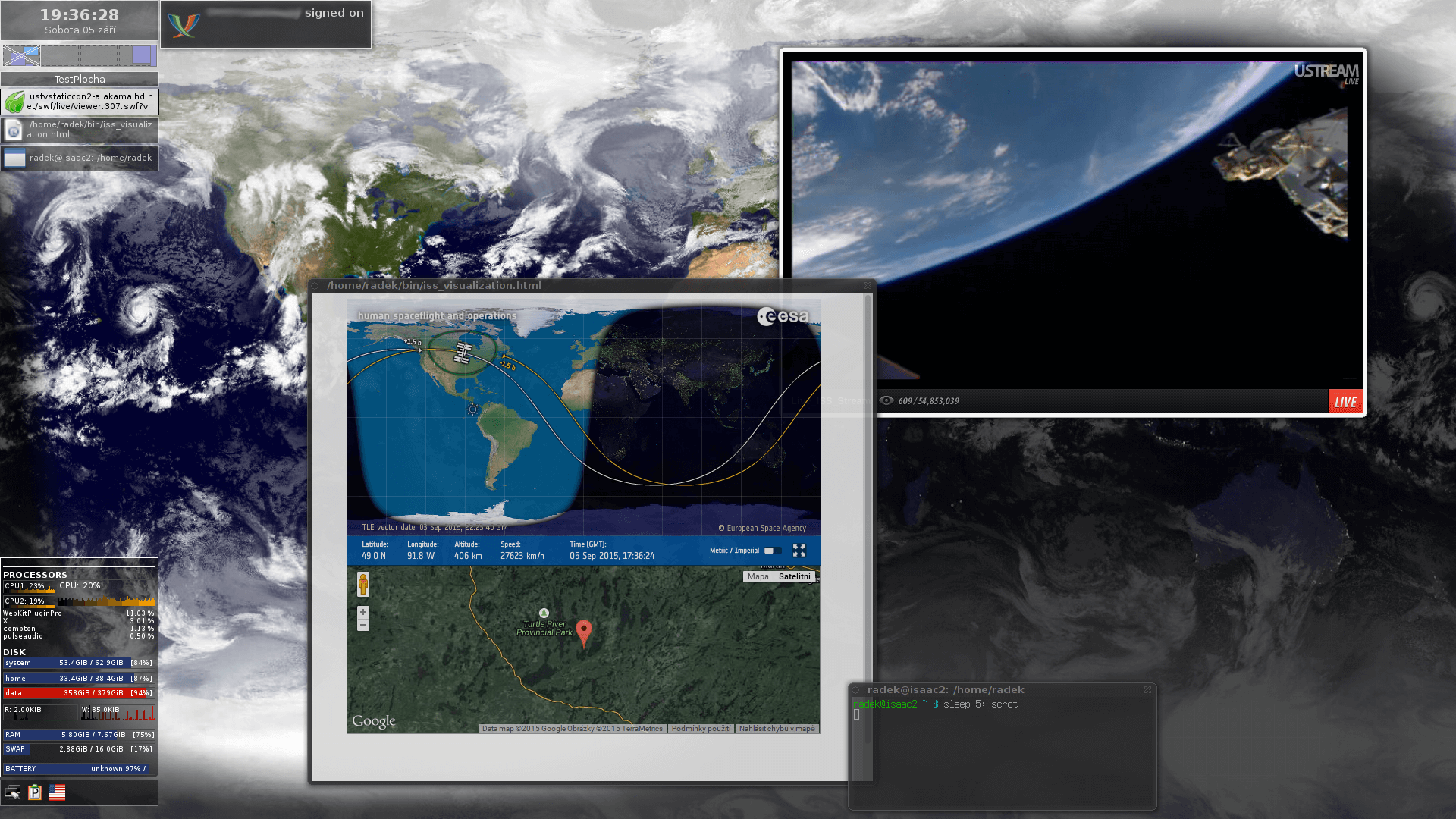The width and height of the screenshot is (1456, 819).
Task: Click the ESA logo in the tracker
Action: pos(783,316)
